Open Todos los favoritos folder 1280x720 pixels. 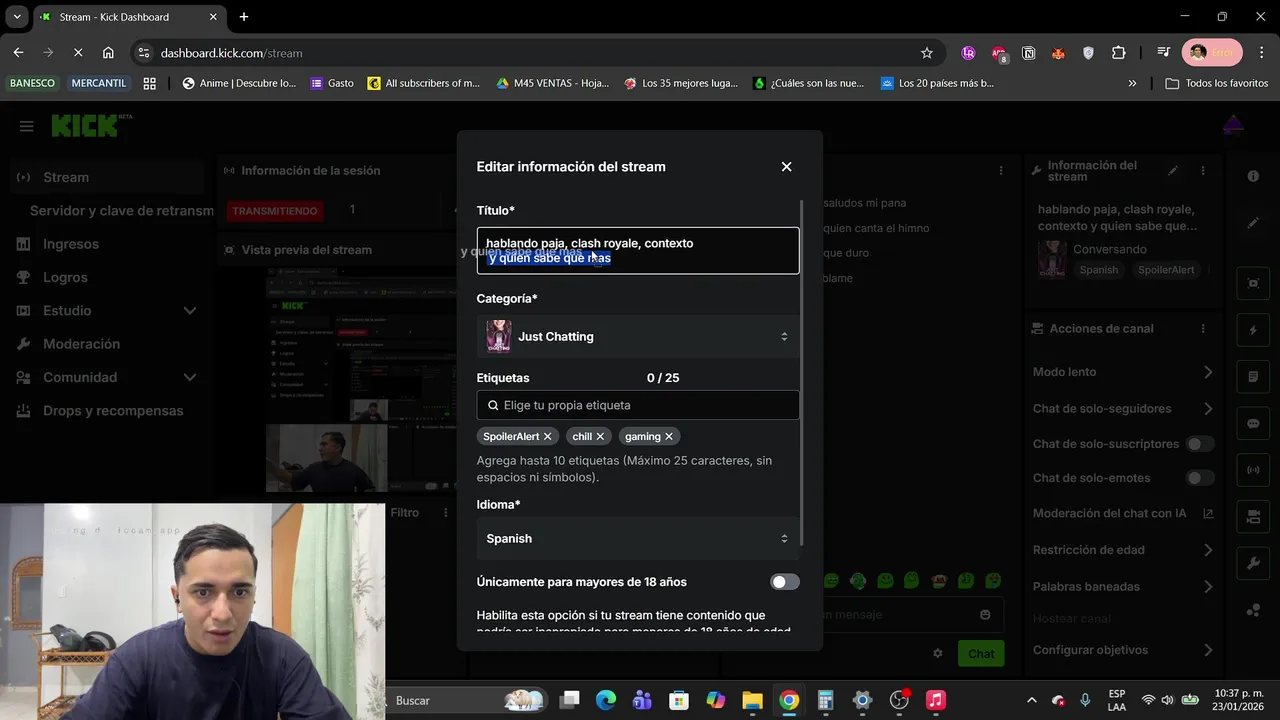pyautogui.click(x=1216, y=83)
